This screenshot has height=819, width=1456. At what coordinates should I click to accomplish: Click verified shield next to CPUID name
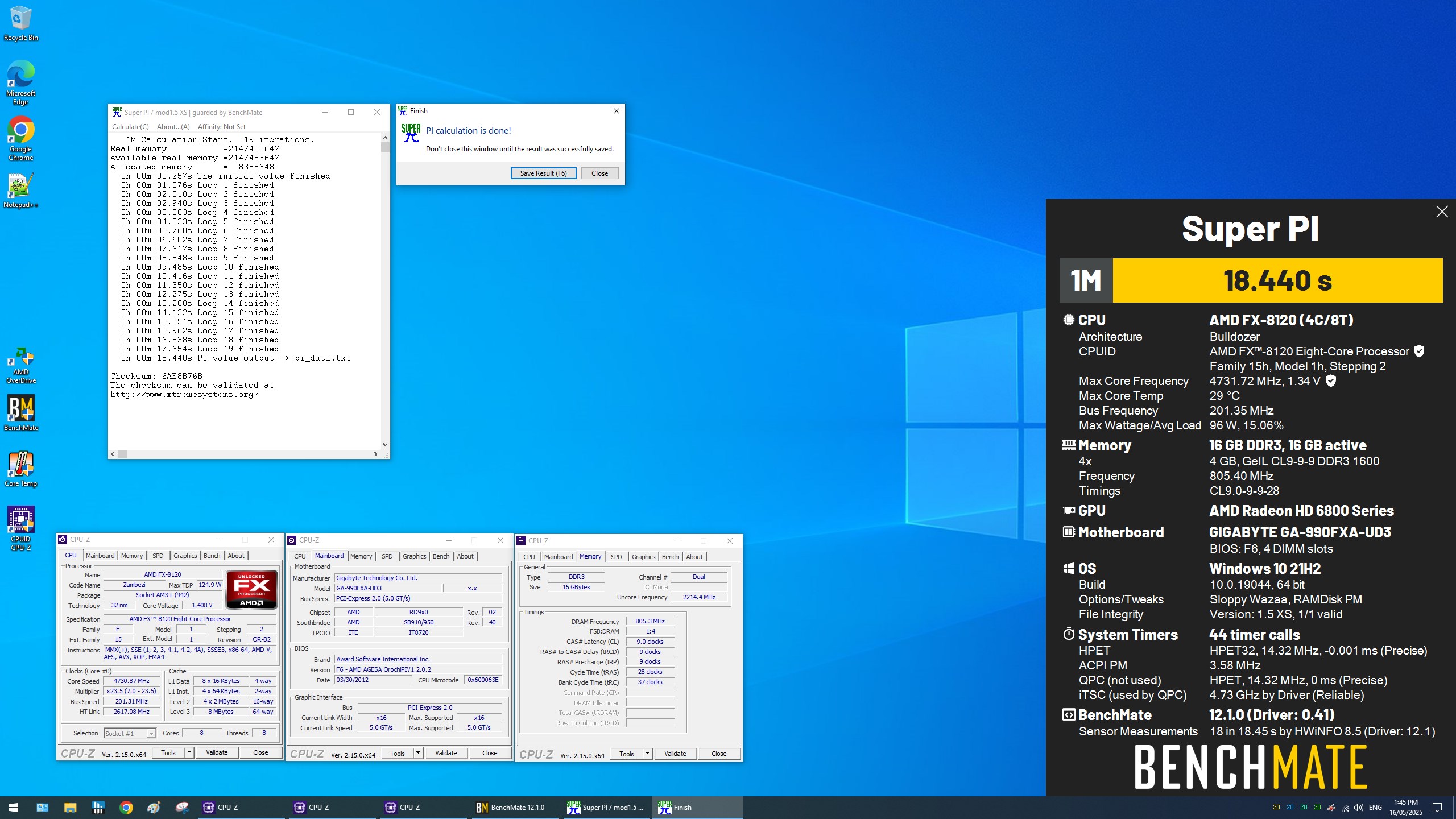coord(1419,351)
